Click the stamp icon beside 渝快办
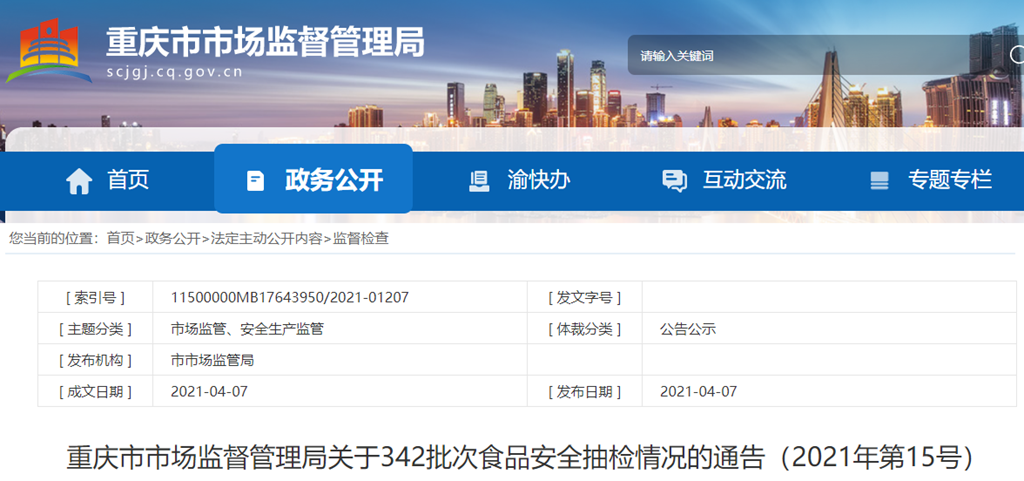 (x=479, y=181)
